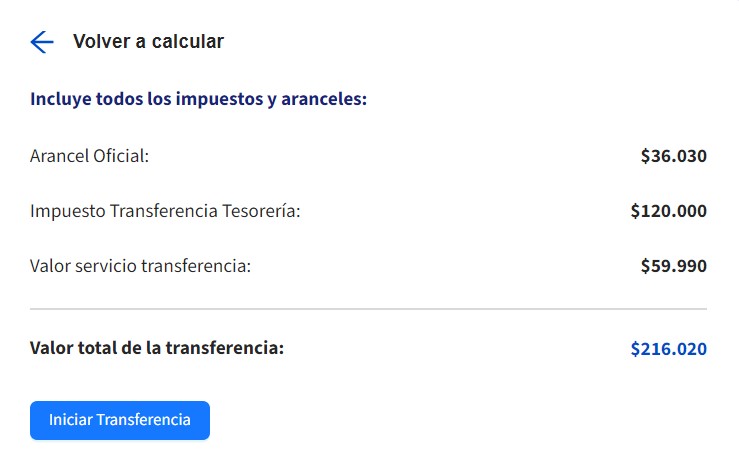Click the $59.990 service amount
739x471 pixels.
point(673,266)
